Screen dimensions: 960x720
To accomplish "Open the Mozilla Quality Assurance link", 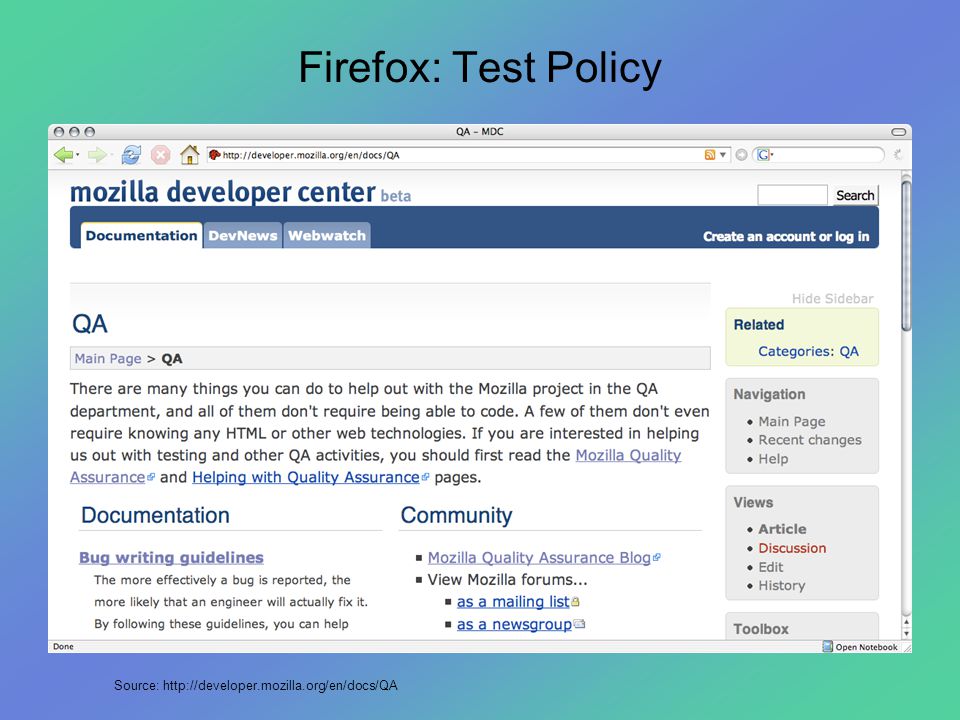I will (x=628, y=456).
